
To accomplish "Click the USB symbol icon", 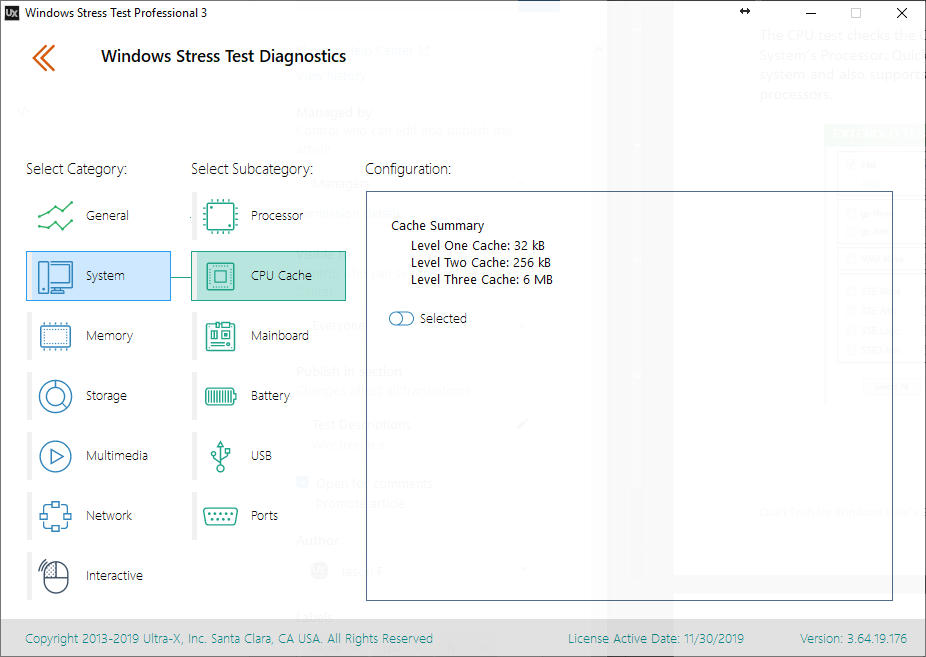I will pyautogui.click(x=220, y=456).
